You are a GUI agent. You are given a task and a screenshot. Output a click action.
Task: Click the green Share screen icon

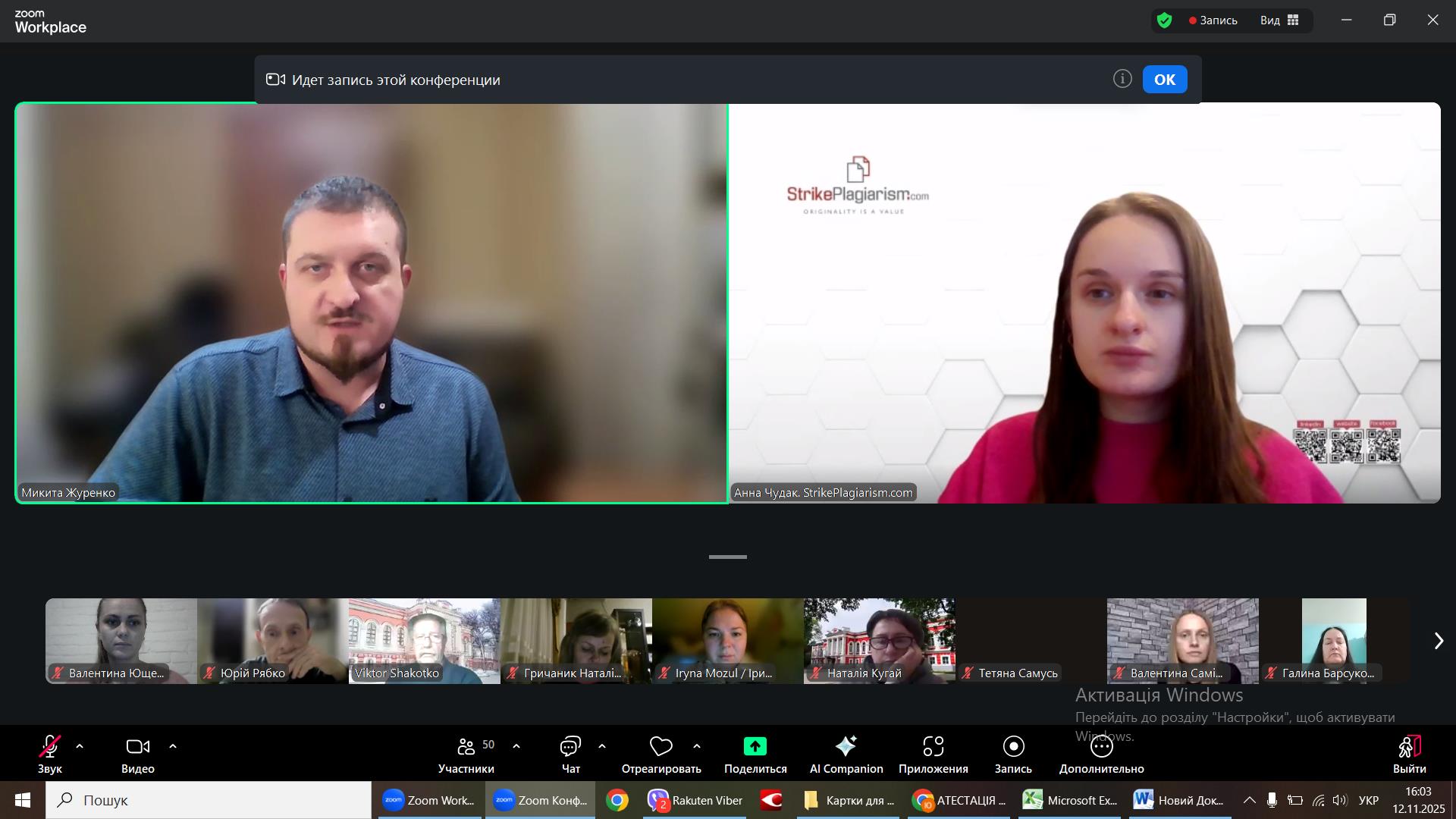[x=755, y=747]
